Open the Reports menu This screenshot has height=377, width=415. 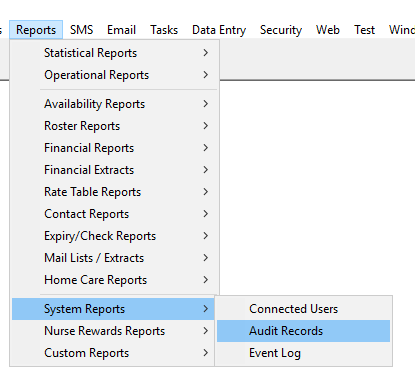point(36,30)
